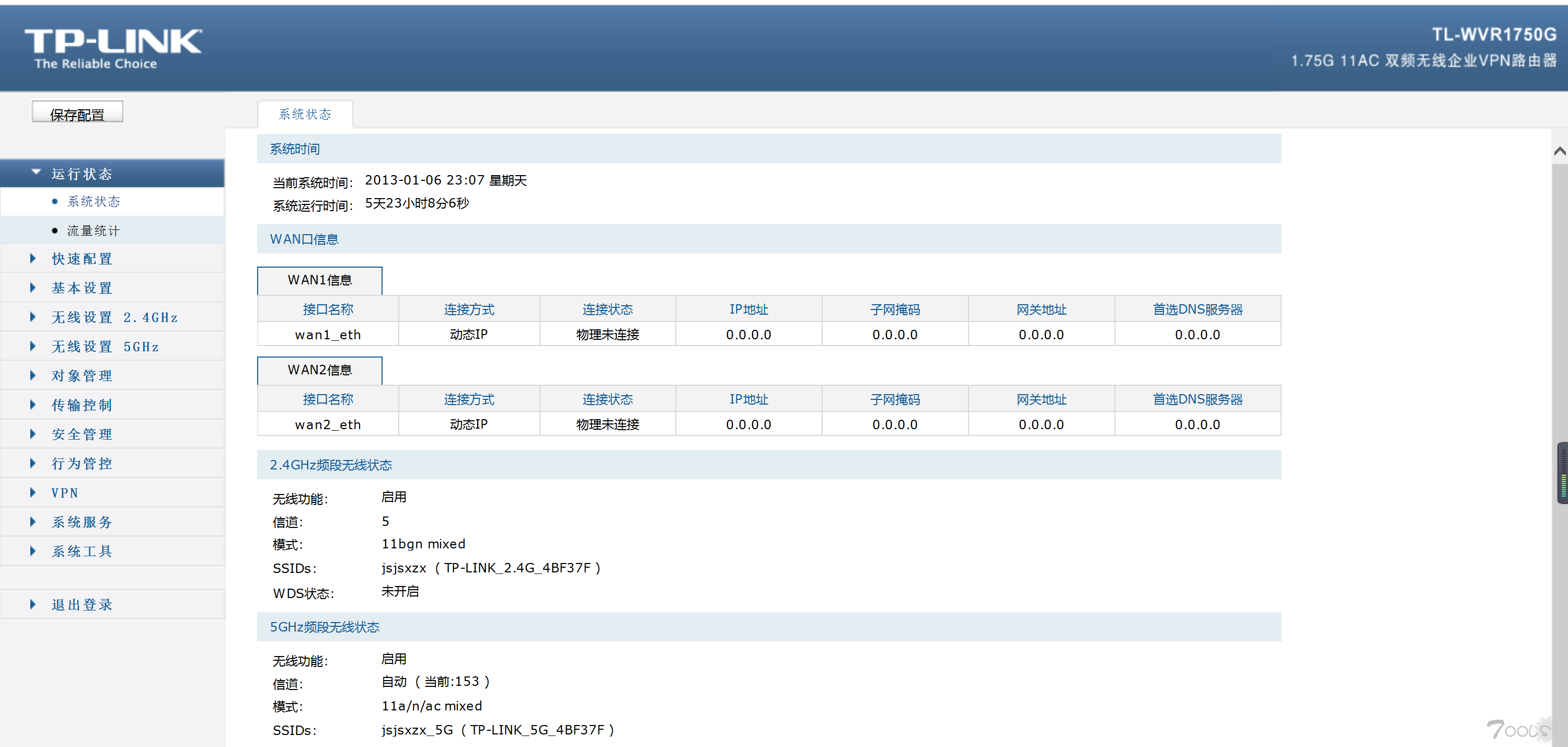Click the 11a/n/ac mixed mode value
This screenshot has width=1568, height=747.
pos(432,706)
